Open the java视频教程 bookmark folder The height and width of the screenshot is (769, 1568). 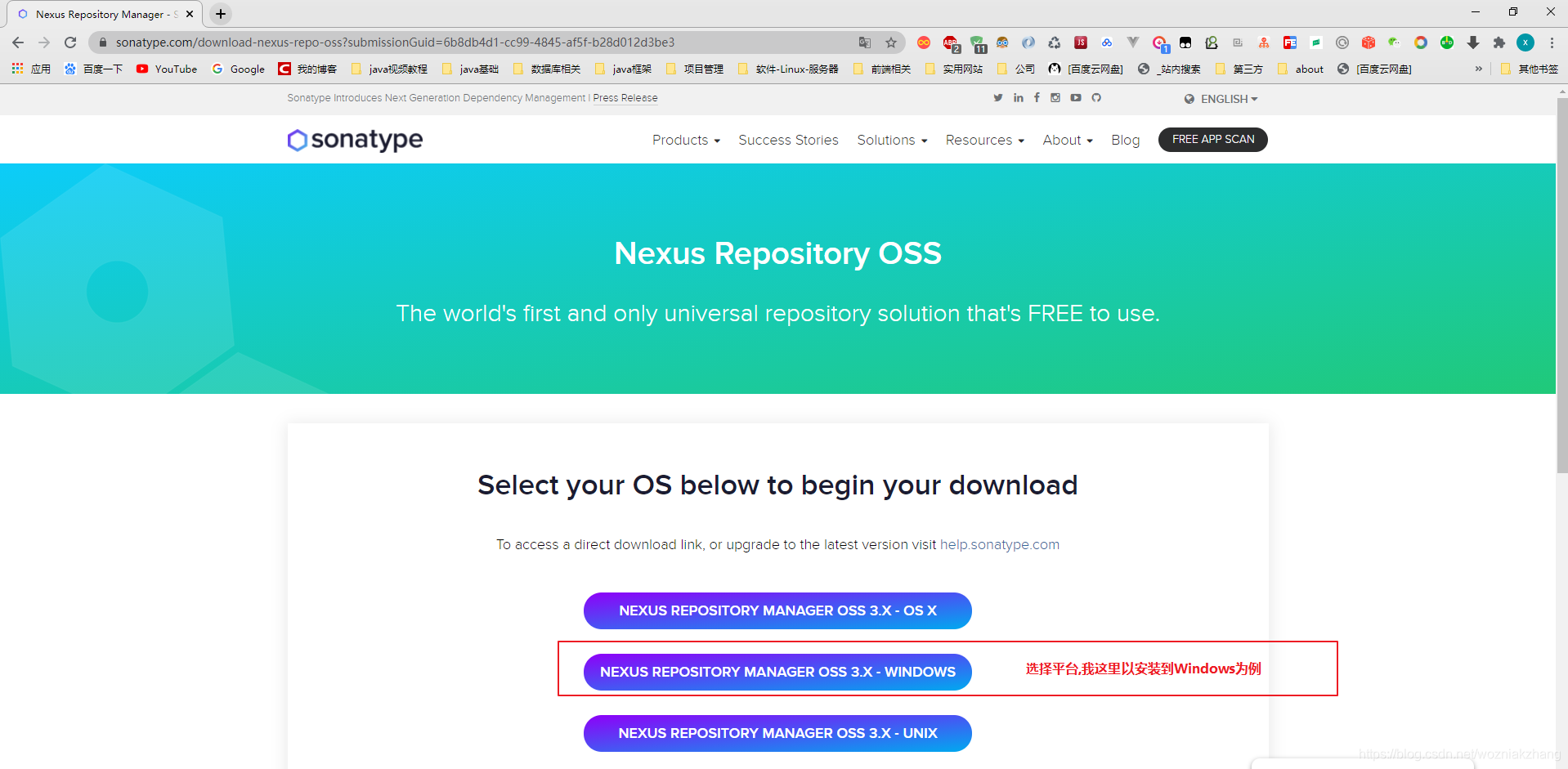click(x=389, y=69)
